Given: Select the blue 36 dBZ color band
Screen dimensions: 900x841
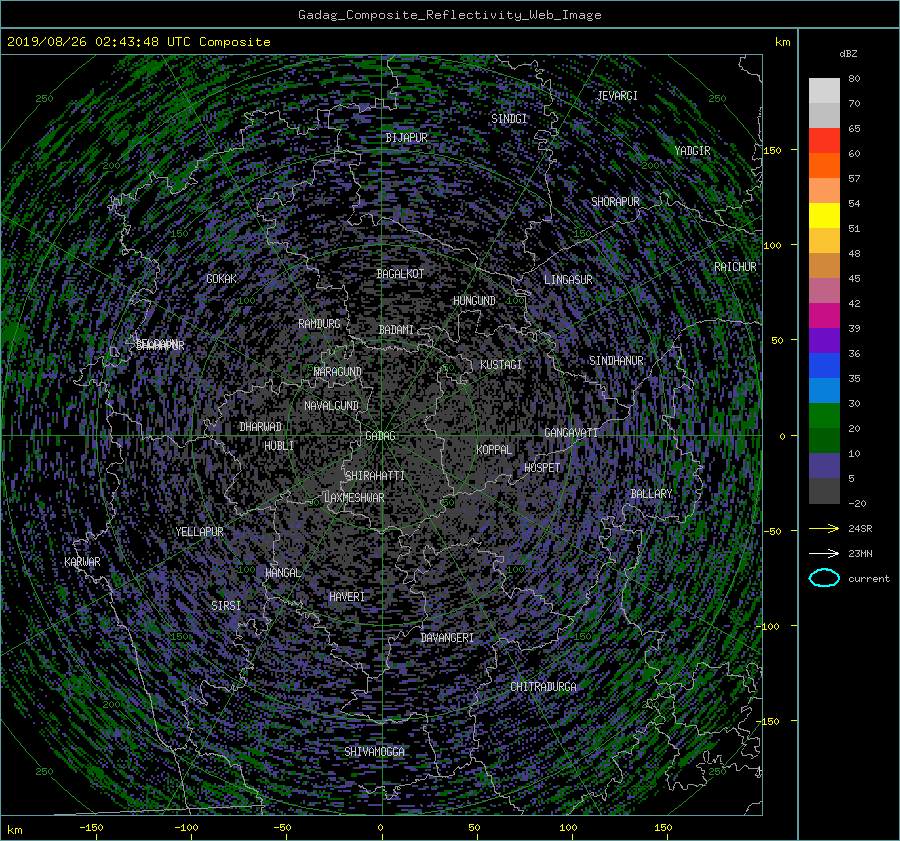Looking at the screenshot, I should tap(824, 365).
